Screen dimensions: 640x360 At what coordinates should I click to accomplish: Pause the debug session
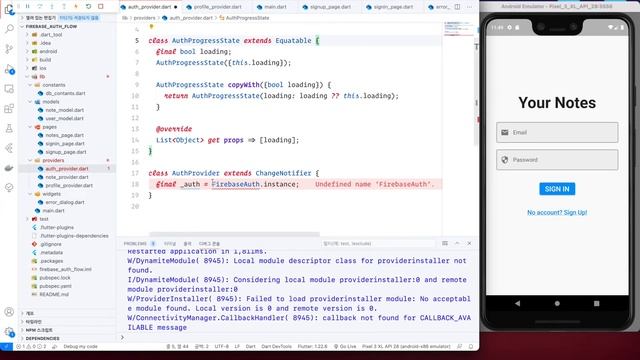[x=27, y=7]
